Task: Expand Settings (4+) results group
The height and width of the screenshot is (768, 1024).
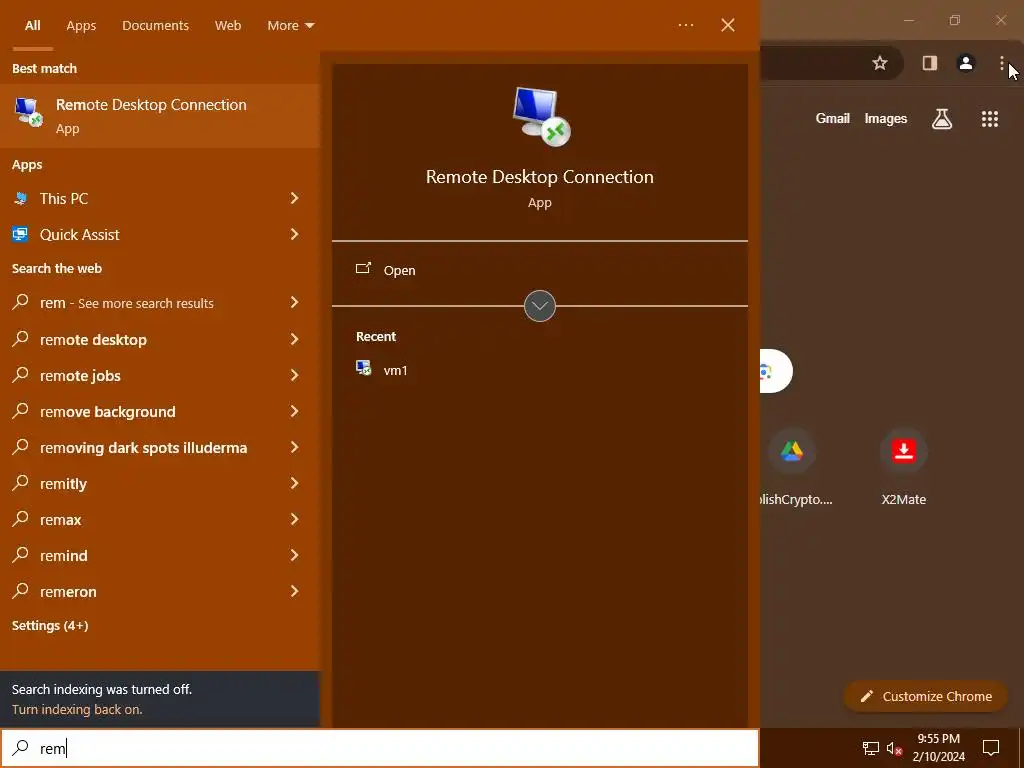Action: (50, 626)
